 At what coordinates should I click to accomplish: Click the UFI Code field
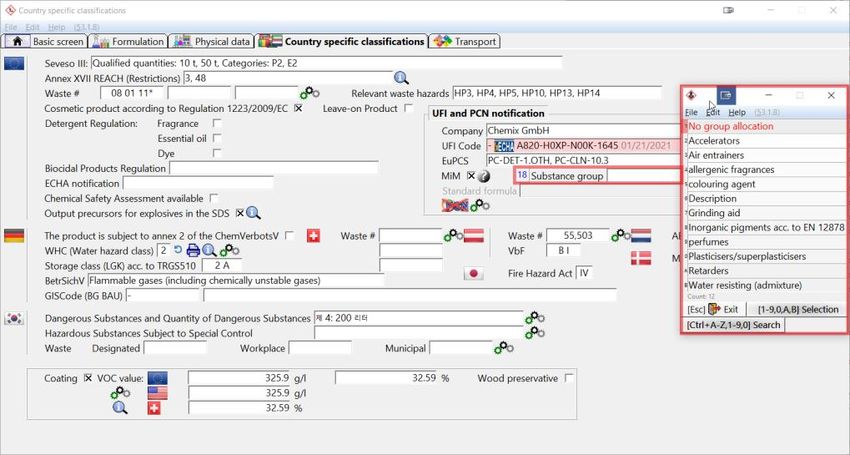pos(583,146)
